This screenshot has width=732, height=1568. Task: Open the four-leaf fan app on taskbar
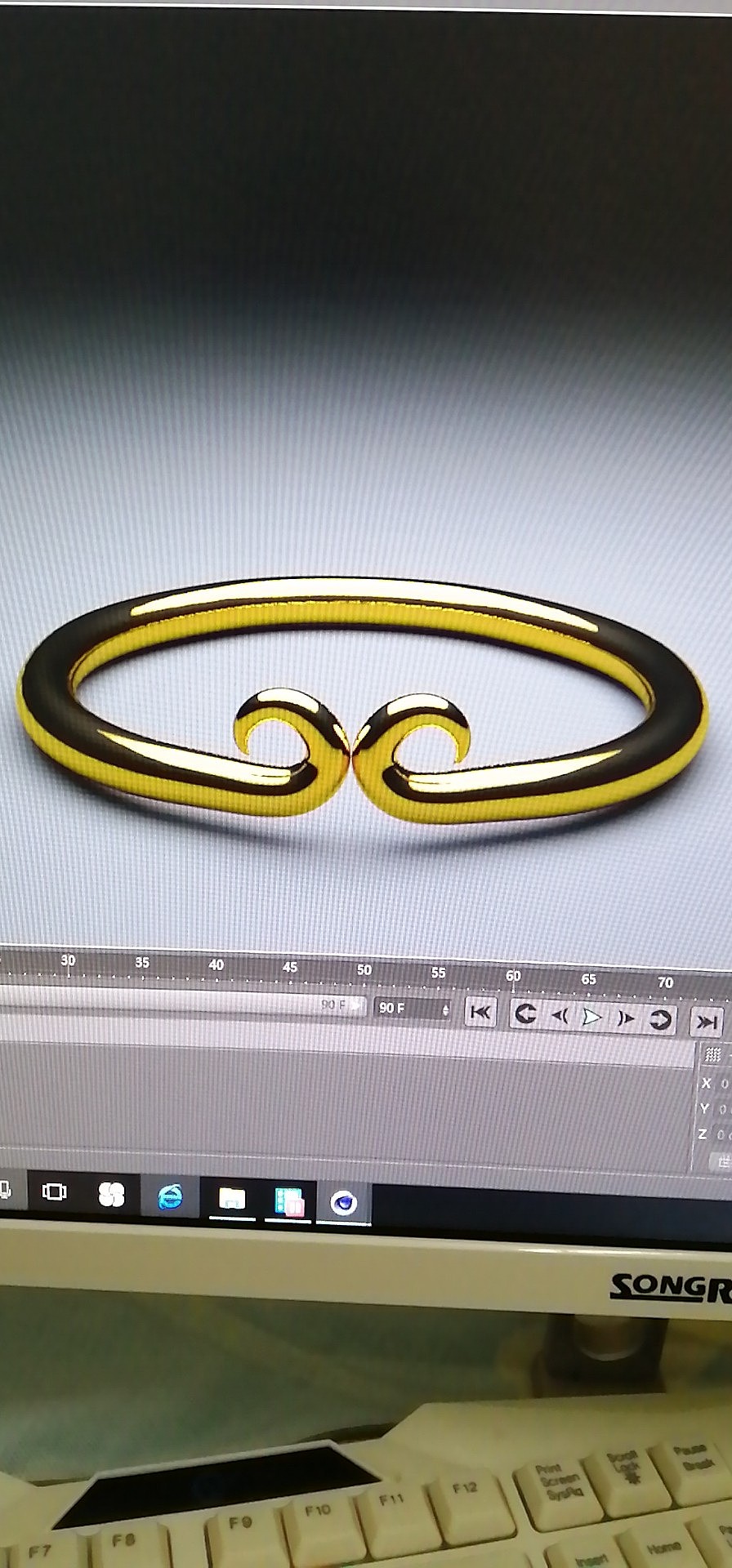(111, 1195)
